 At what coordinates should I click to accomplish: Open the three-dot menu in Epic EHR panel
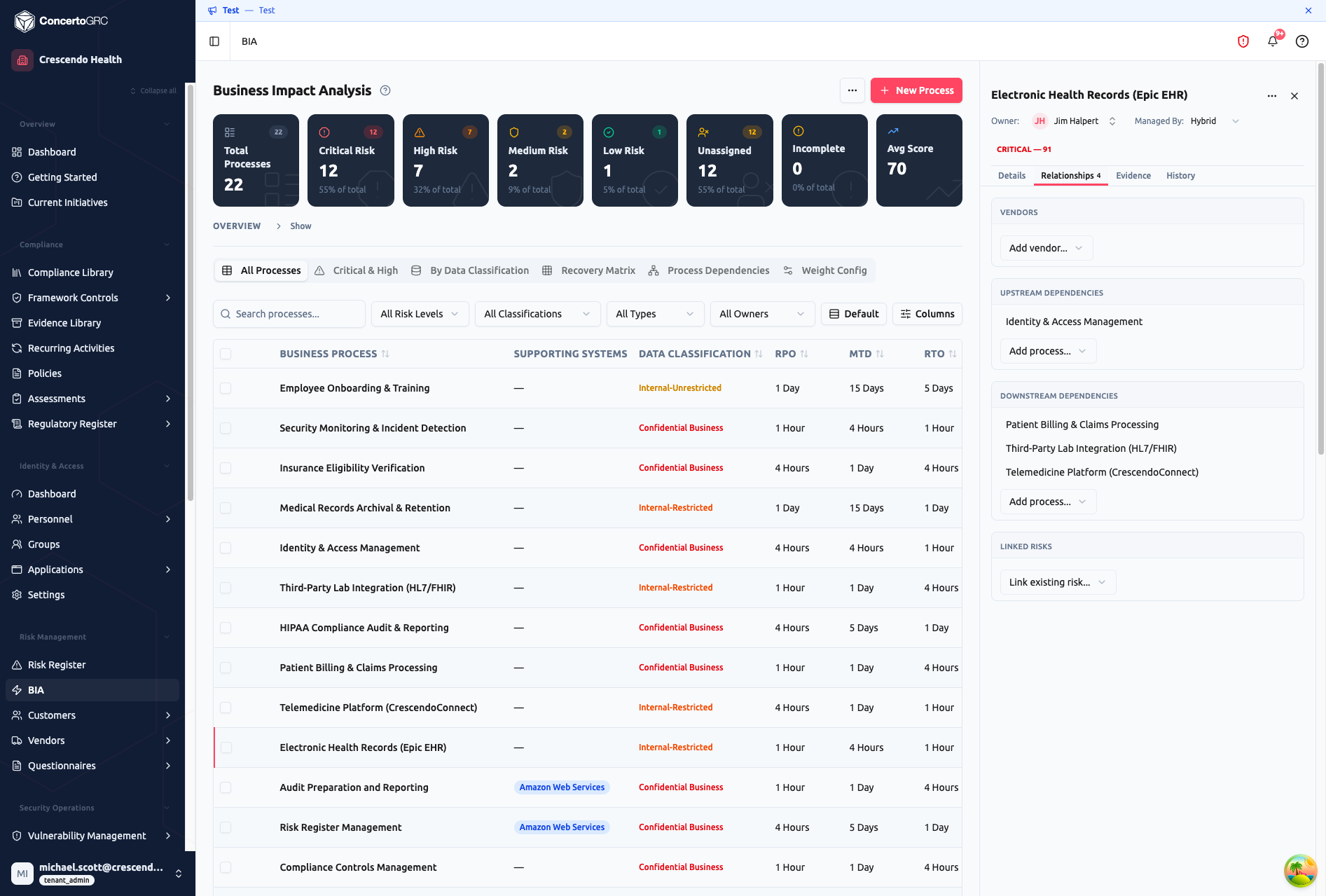[x=1272, y=96]
